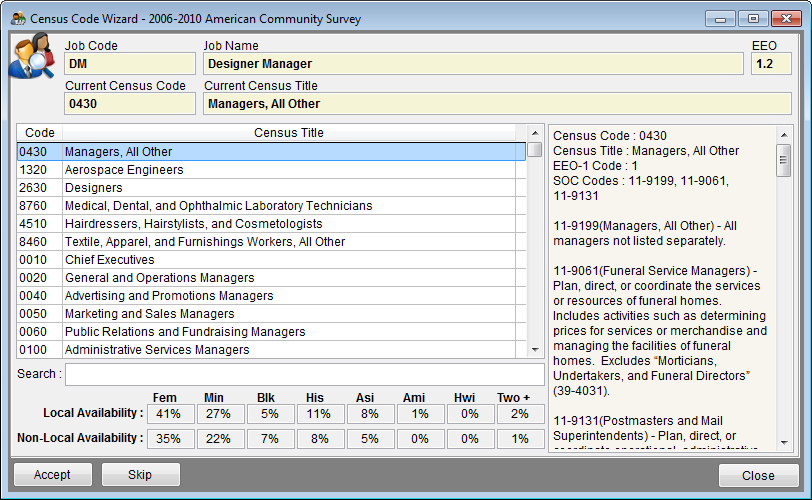
Task: Maximize the Census Code Wizard window
Action: (x=753, y=19)
